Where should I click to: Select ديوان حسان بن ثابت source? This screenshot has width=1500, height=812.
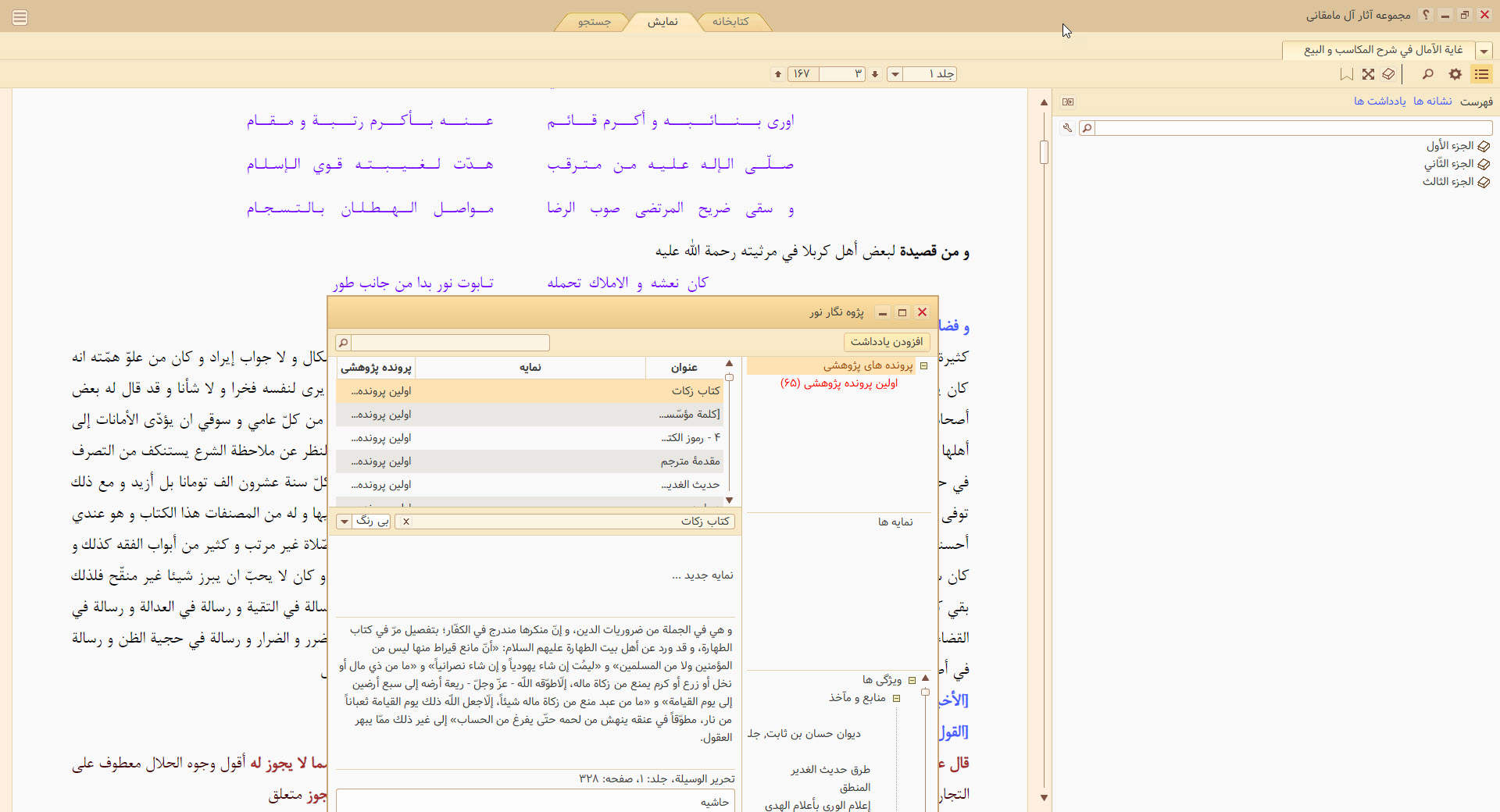[804, 734]
